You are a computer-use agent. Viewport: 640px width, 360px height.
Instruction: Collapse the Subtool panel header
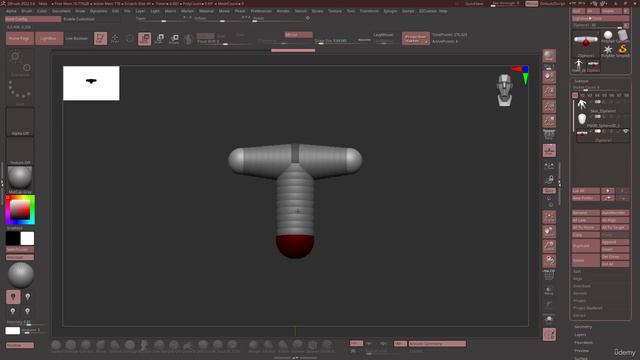coord(581,81)
